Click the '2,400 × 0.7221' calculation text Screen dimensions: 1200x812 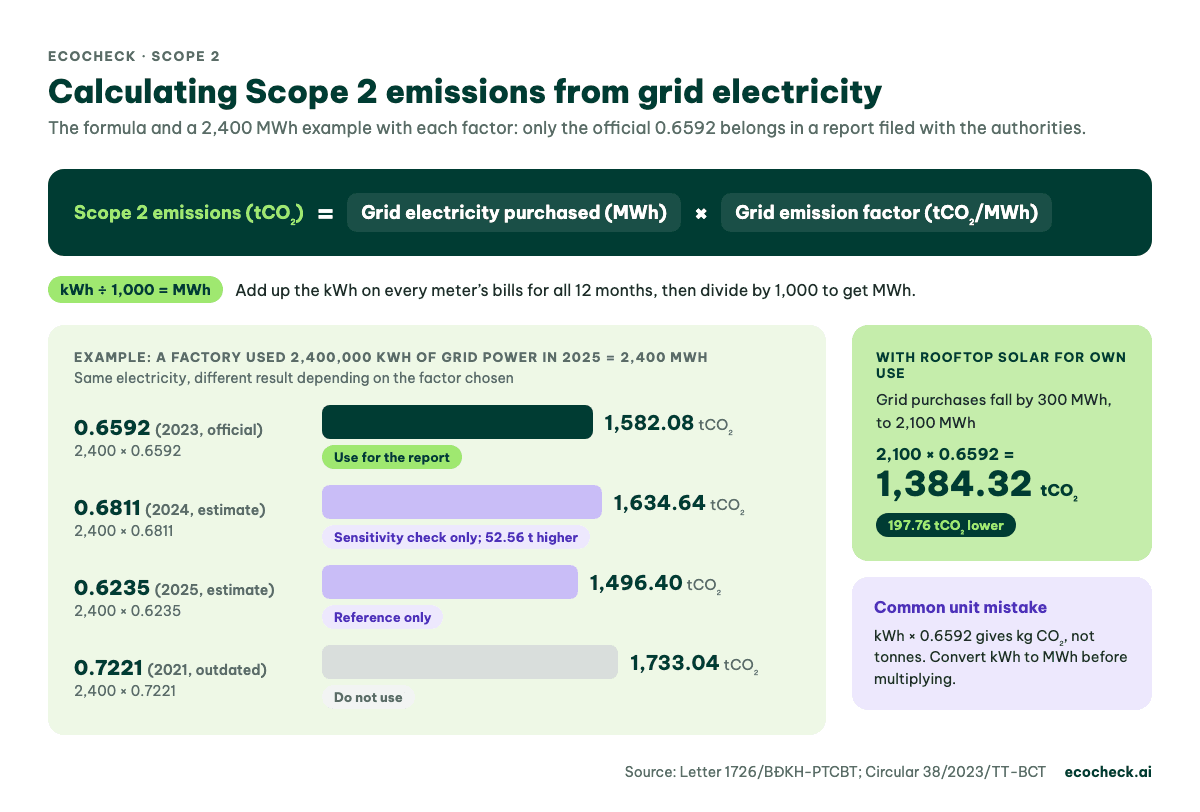tap(124, 690)
